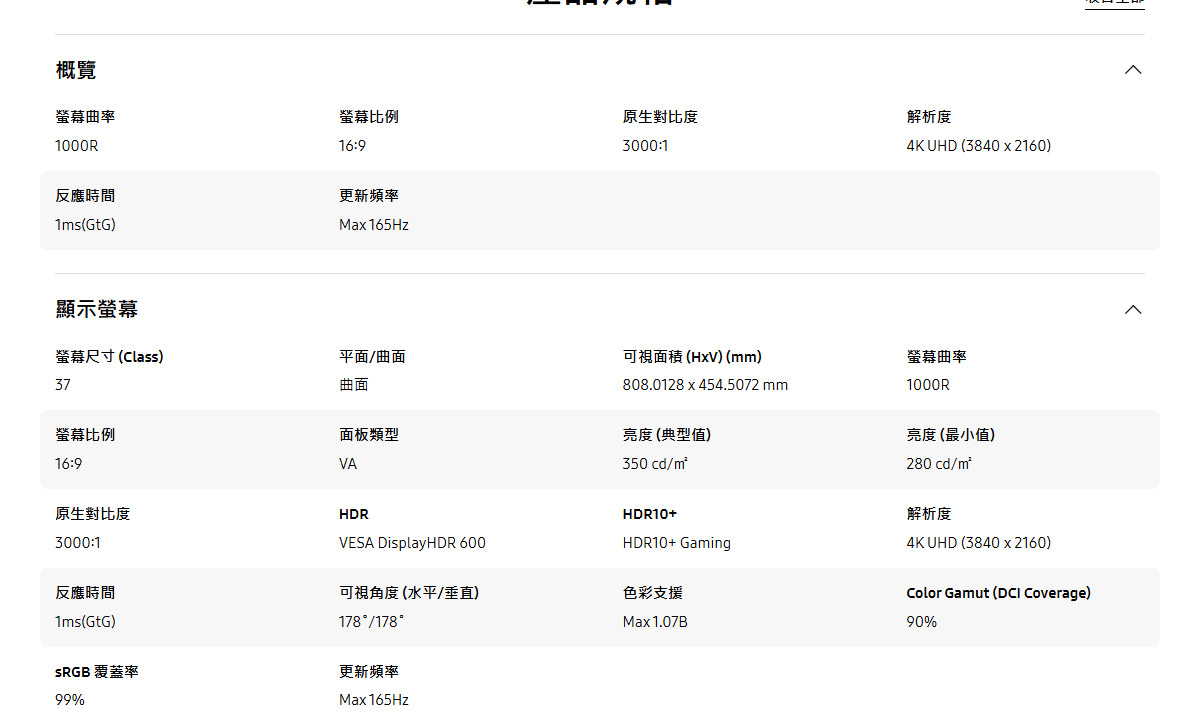Click the VESA DisplayHDR 600 value
1200x716 pixels.
[x=412, y=543]
